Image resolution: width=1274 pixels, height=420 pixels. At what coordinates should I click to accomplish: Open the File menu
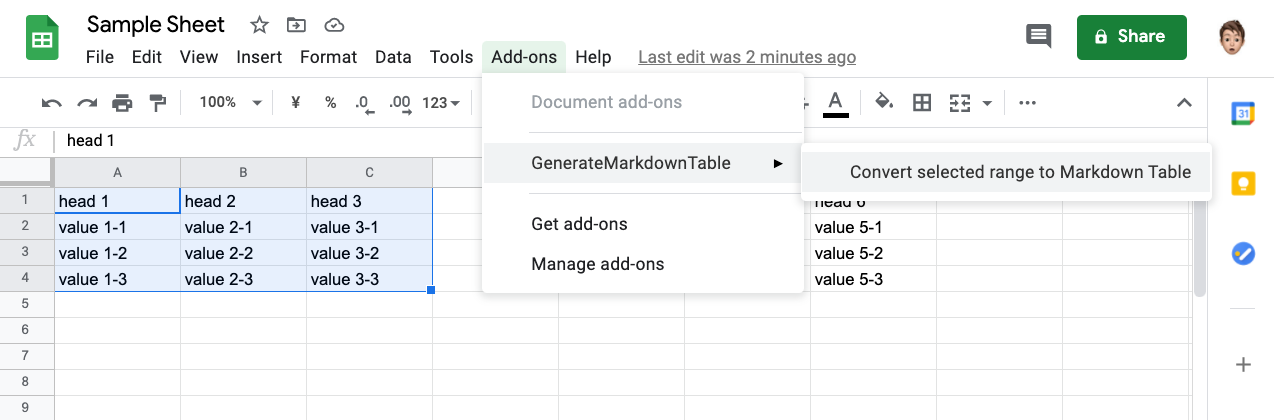(100, 57)
